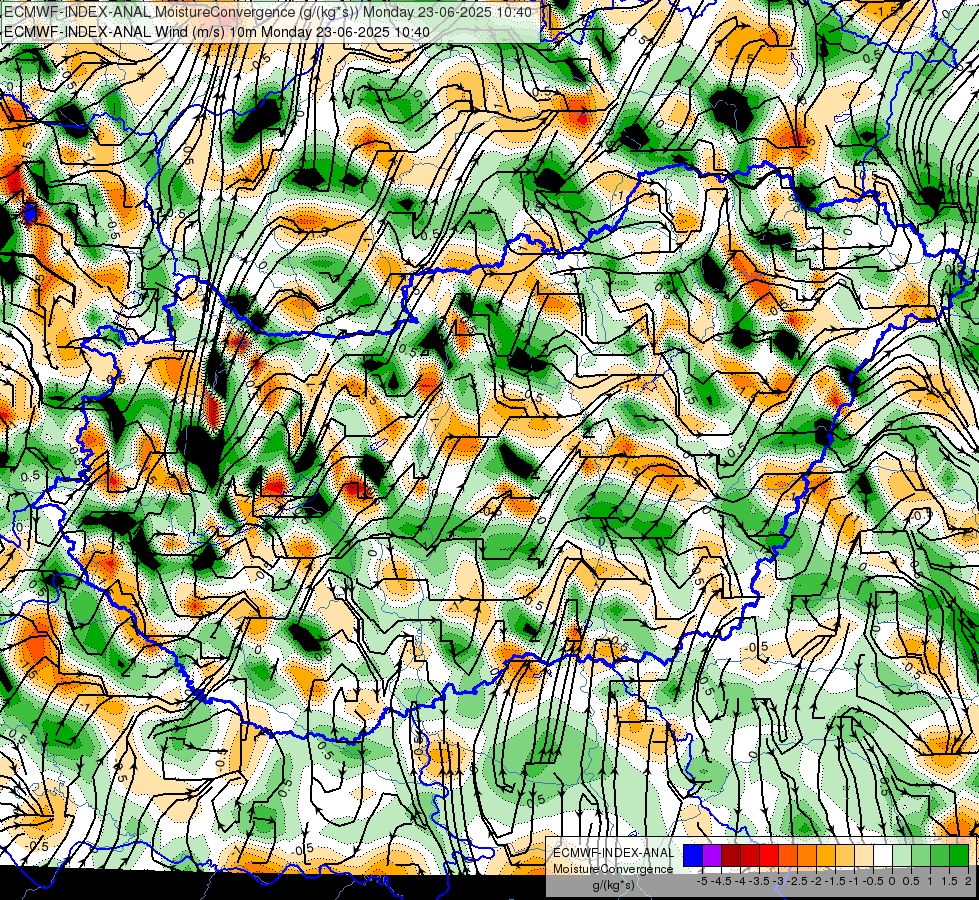Select legend swatch between -1.5 and -1
The width and height of the screenshot is (979, 900).
coord(845,855)
